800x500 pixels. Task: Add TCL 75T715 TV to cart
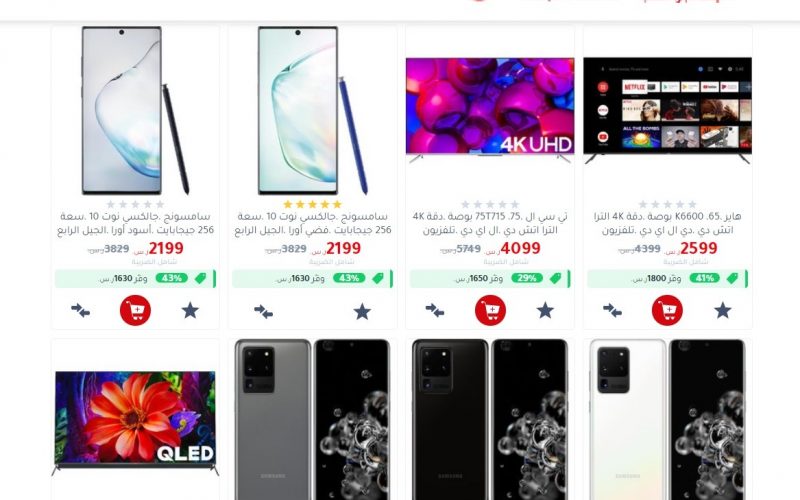point(490,310)
